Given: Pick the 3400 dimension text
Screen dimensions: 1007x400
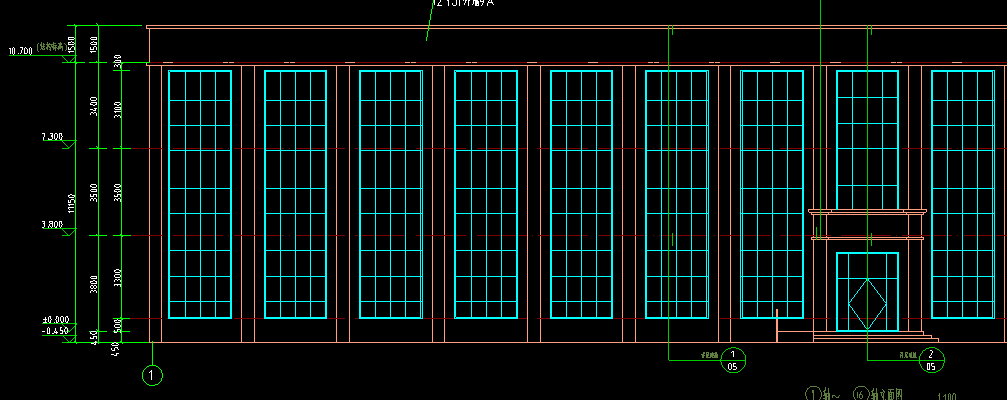Looking at the screenshot, I should coord(94,106).
